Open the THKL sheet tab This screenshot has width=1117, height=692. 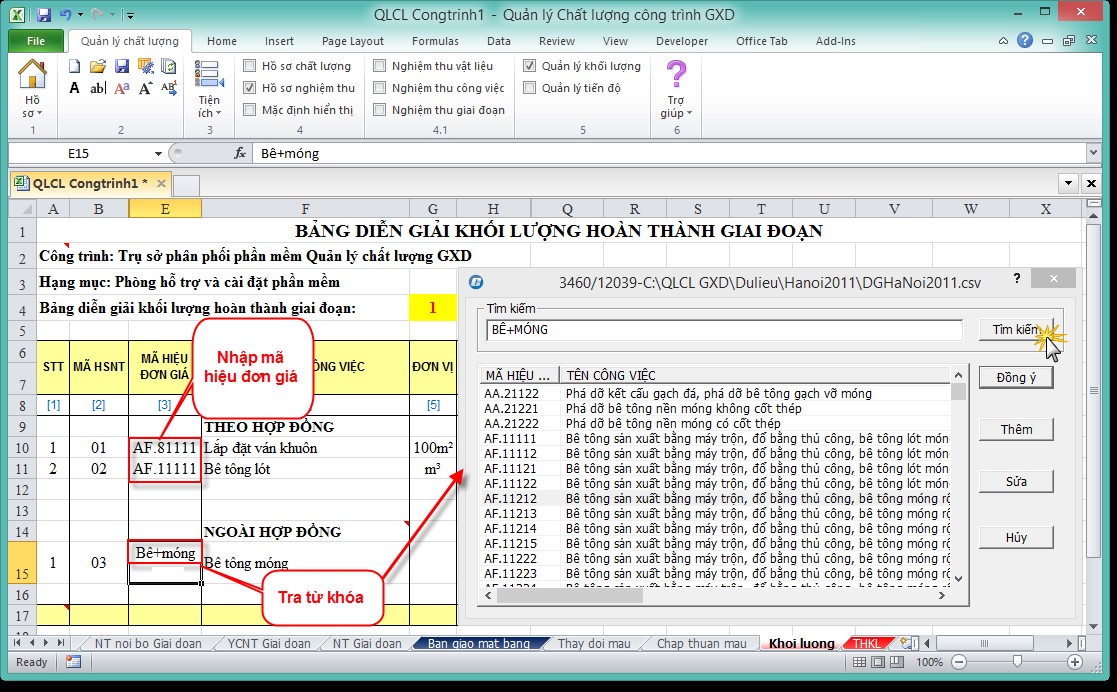[866, 643]
